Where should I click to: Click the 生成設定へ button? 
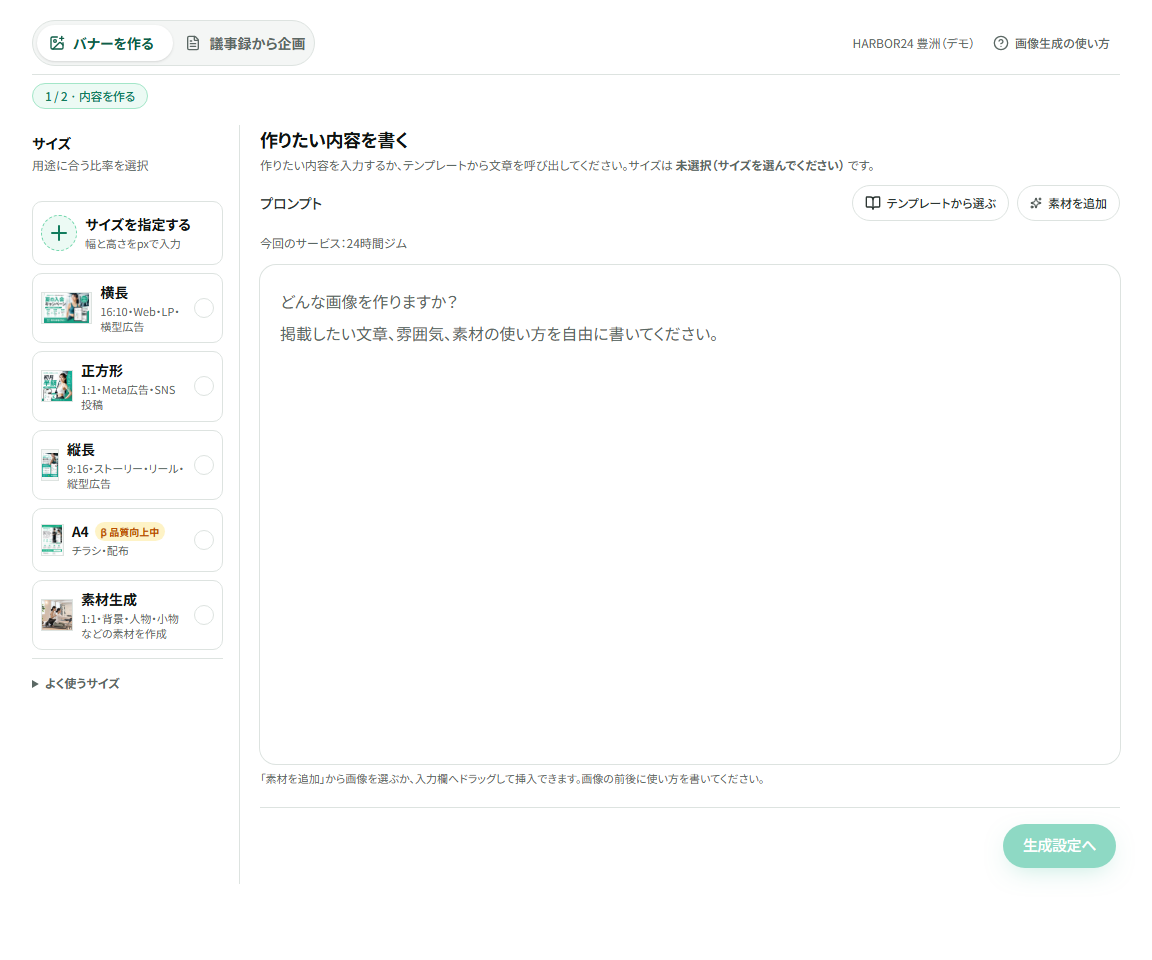click(x=1059, y=846)
